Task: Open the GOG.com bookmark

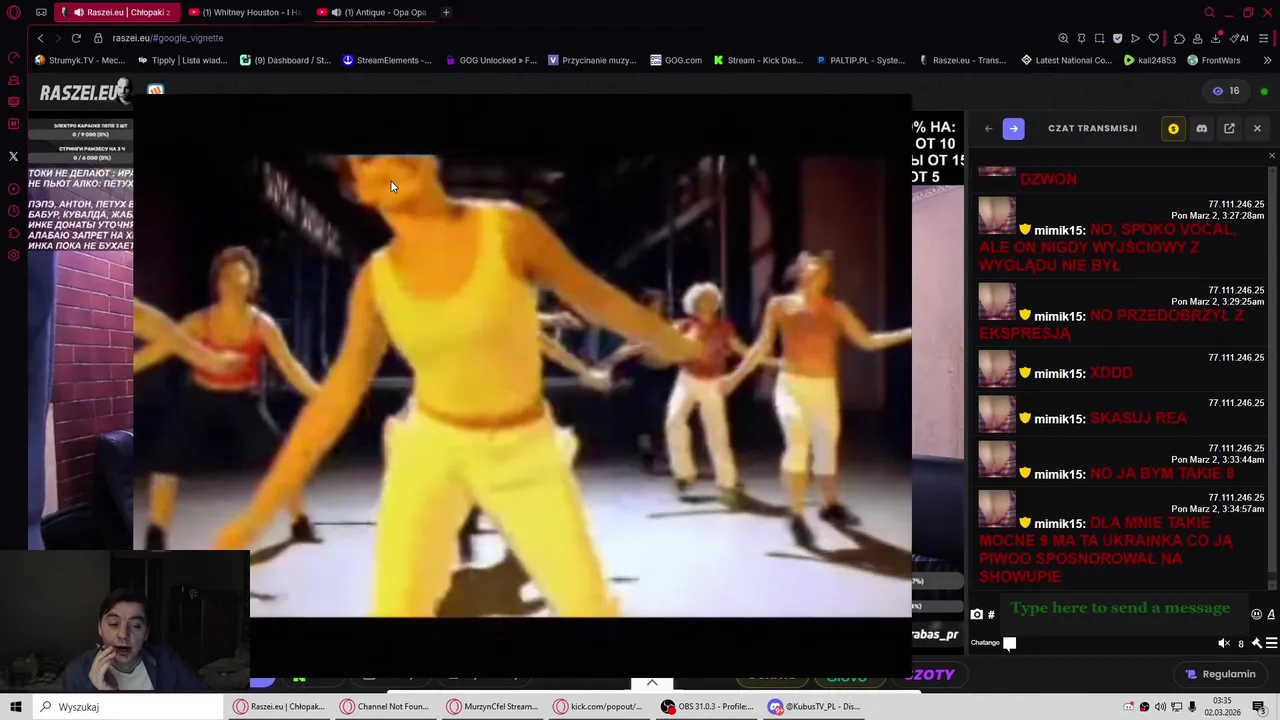Action: click(676, 60)
